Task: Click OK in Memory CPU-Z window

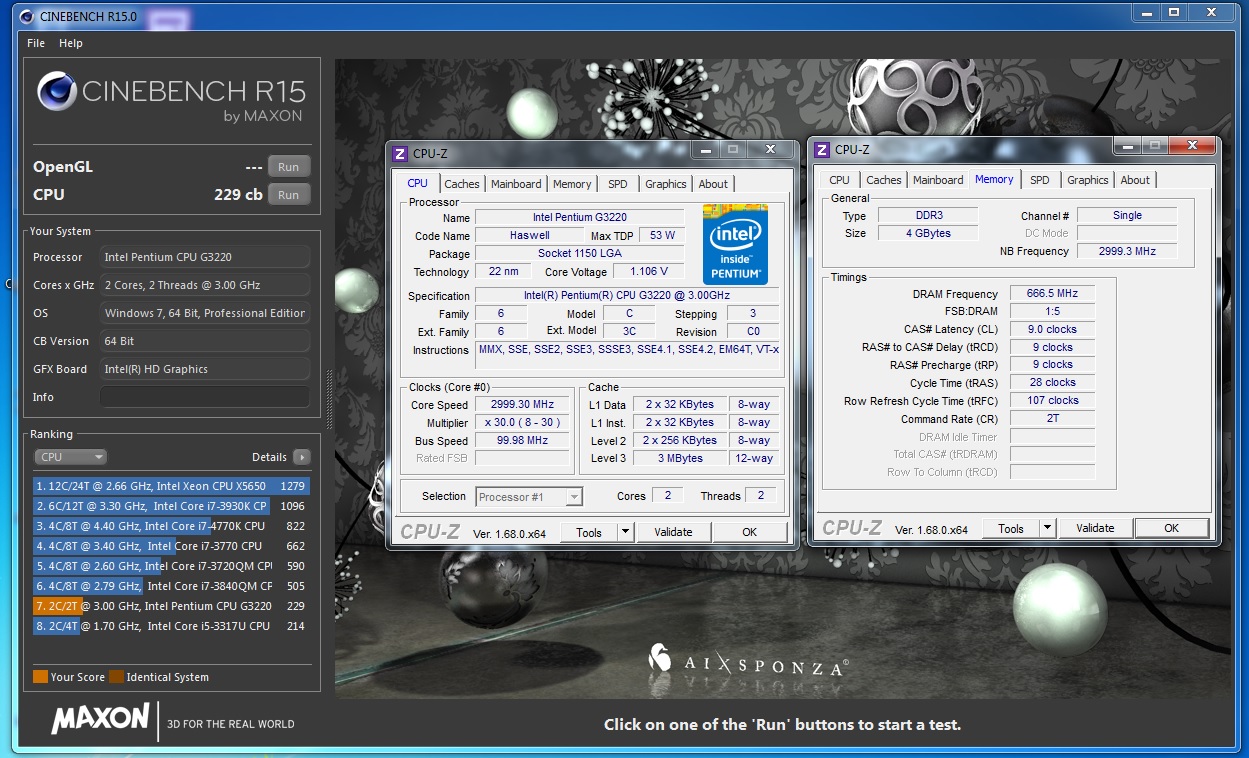Action: (x=1172, y=528)
